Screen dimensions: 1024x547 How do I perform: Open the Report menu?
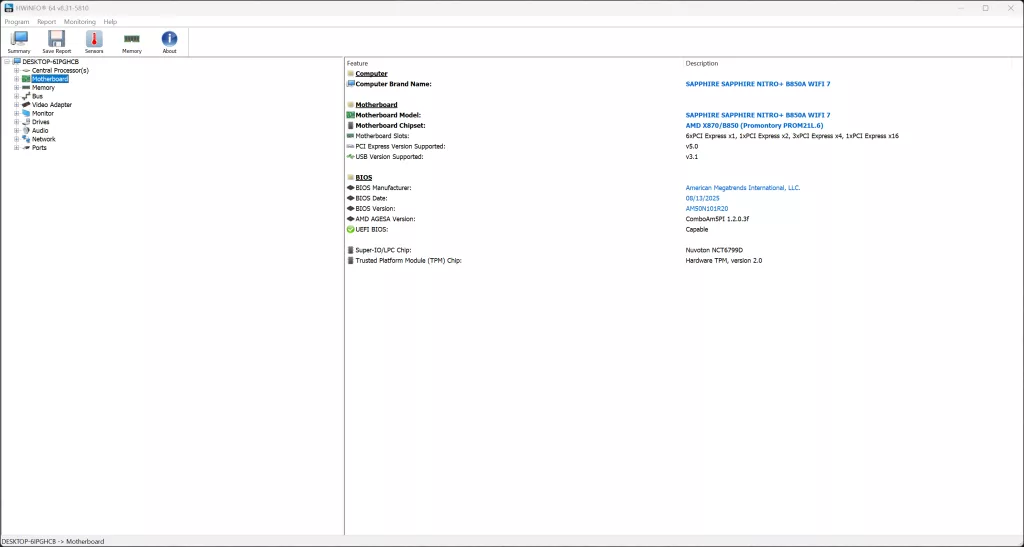(x=46, y=22)
